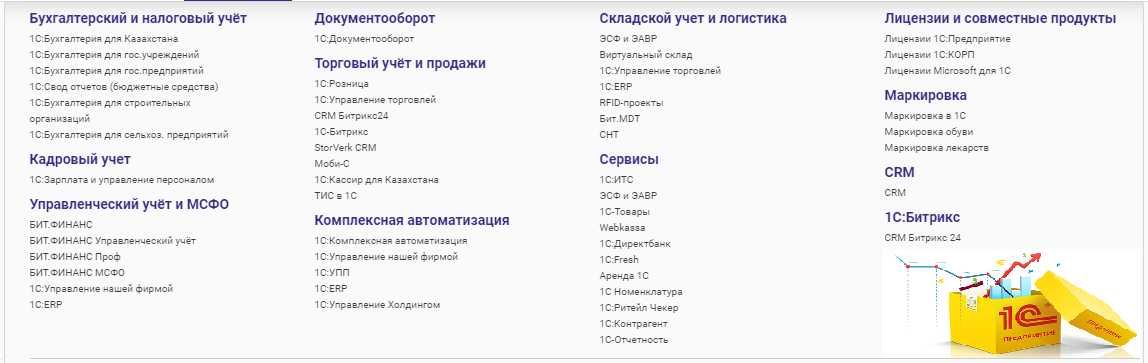Click the Торговый учёт и продажи heading
Screen dimensions: 1148x363
[400, 64]
